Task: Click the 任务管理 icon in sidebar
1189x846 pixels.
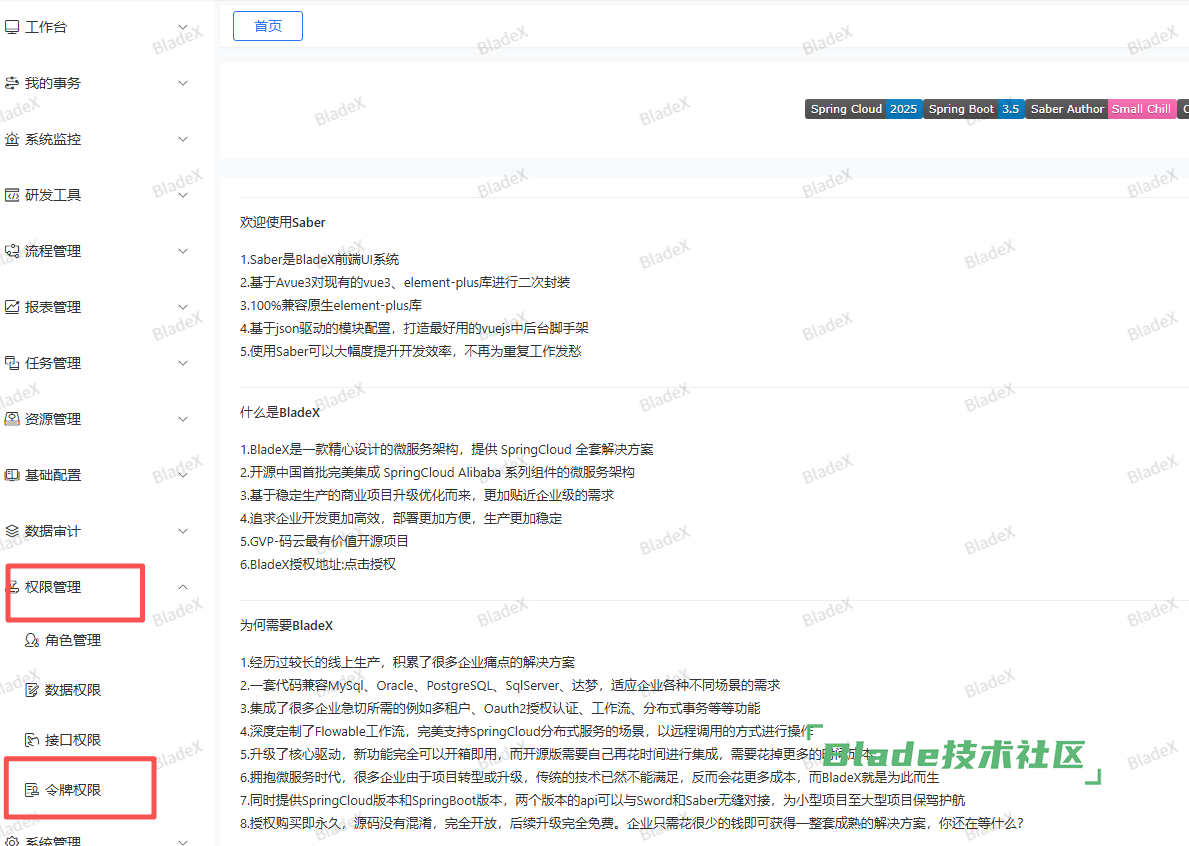Action: pyautogui.click(x=12, y=363)
